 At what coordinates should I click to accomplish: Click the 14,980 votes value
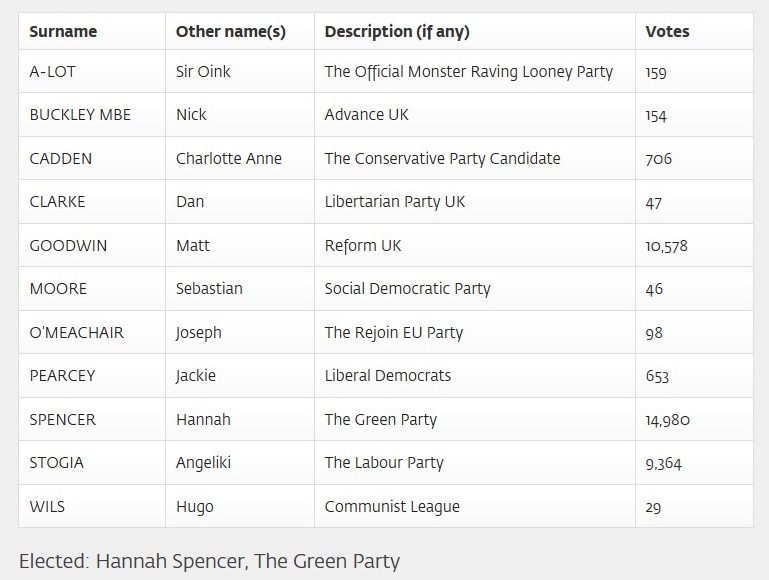[x=667, y=420]
